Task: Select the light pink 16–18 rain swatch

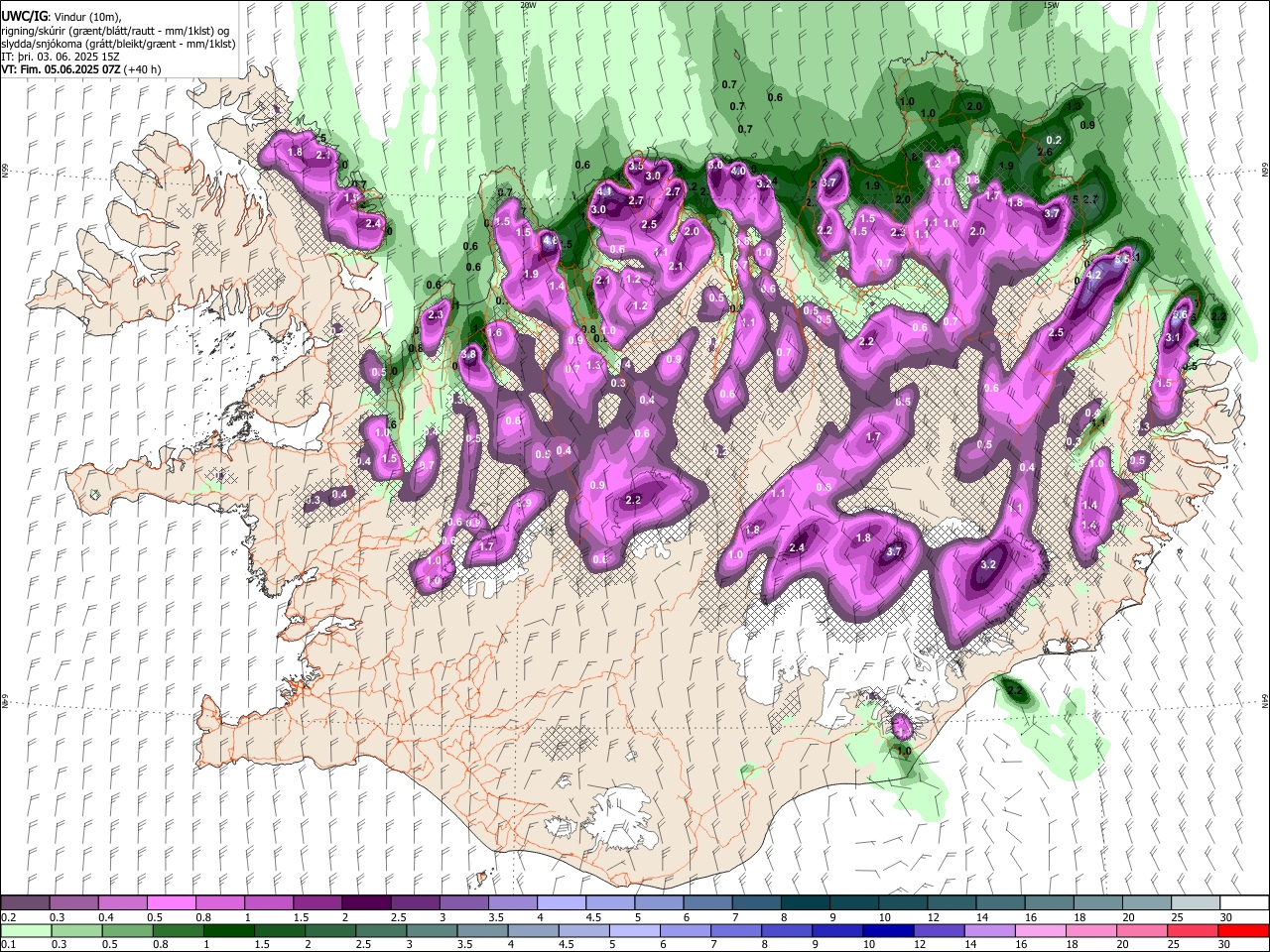Action: [x=1039, y=930]
